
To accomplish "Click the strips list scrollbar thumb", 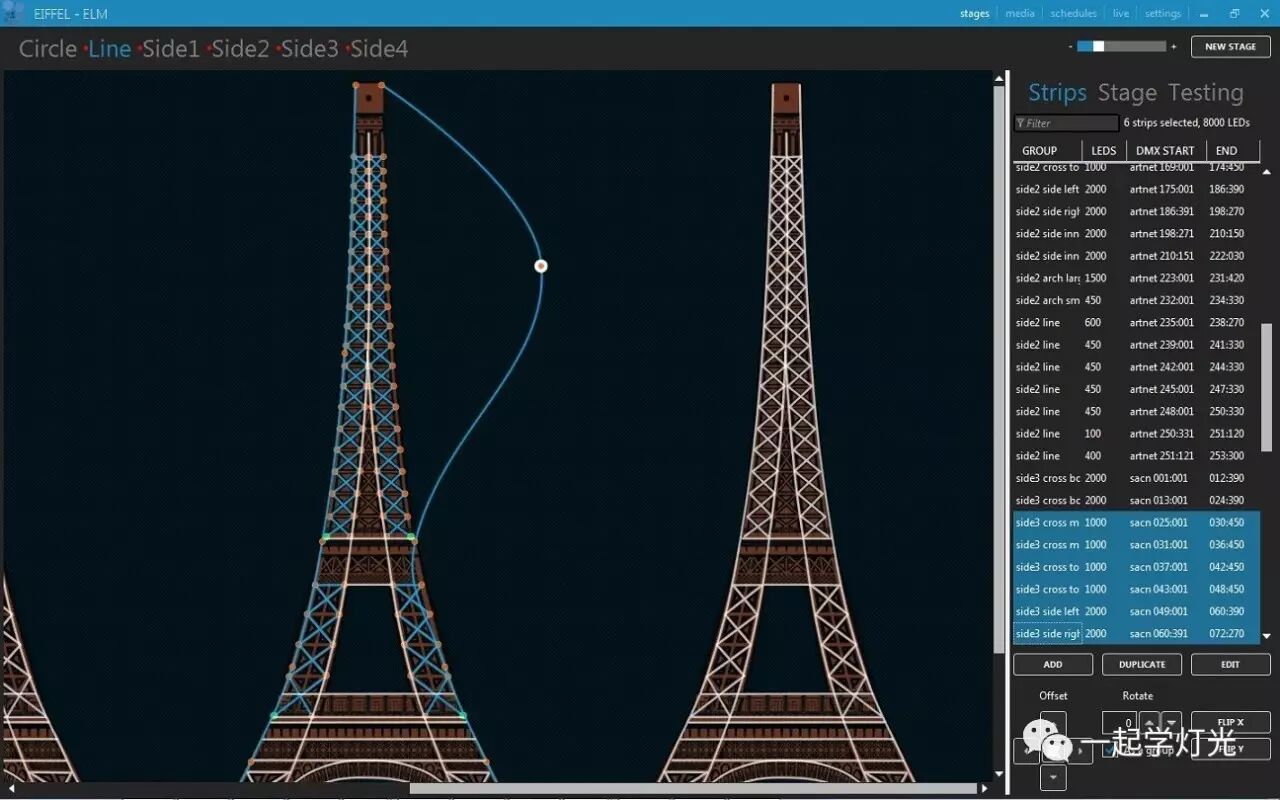I will 1266,386.
